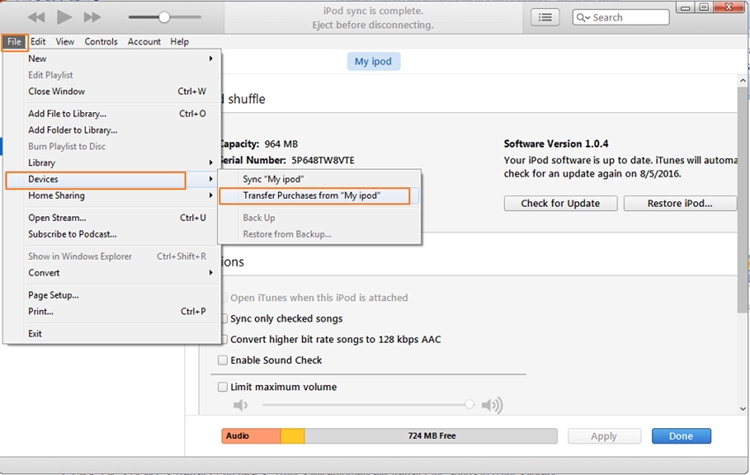Viewport: 750px width, 475px height.
Task: Expand the Convert submenu
Action: [x=112, y=273]
